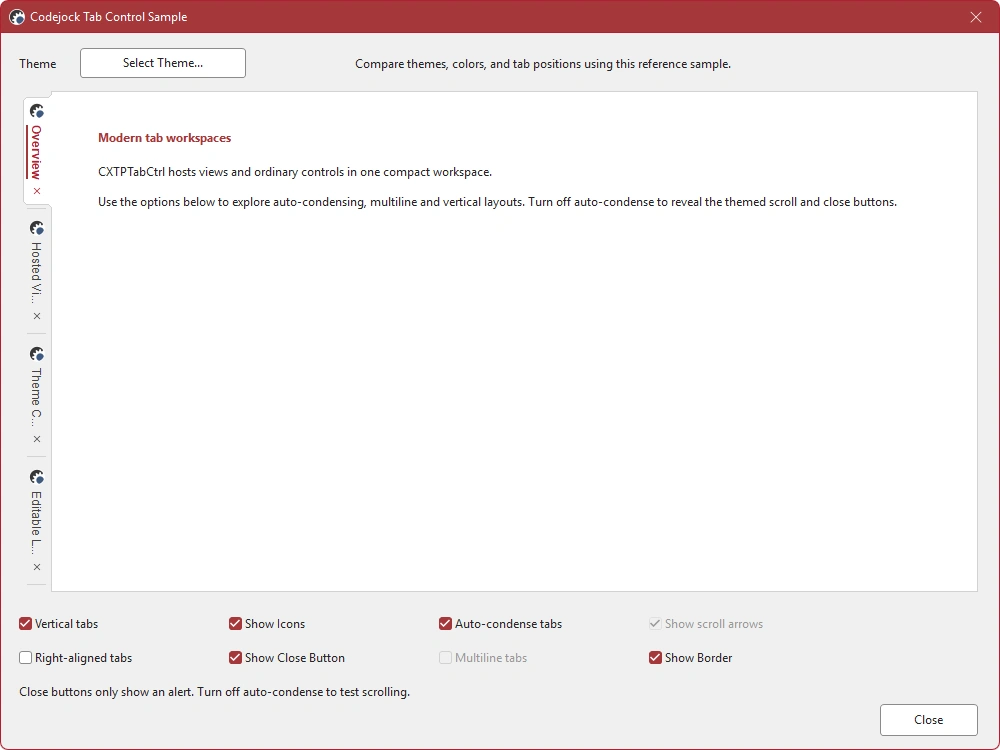The width and height of the screenshot is (1000, 750).
Task: Close the Overview tab with its X
Action: tap(37, 191)
